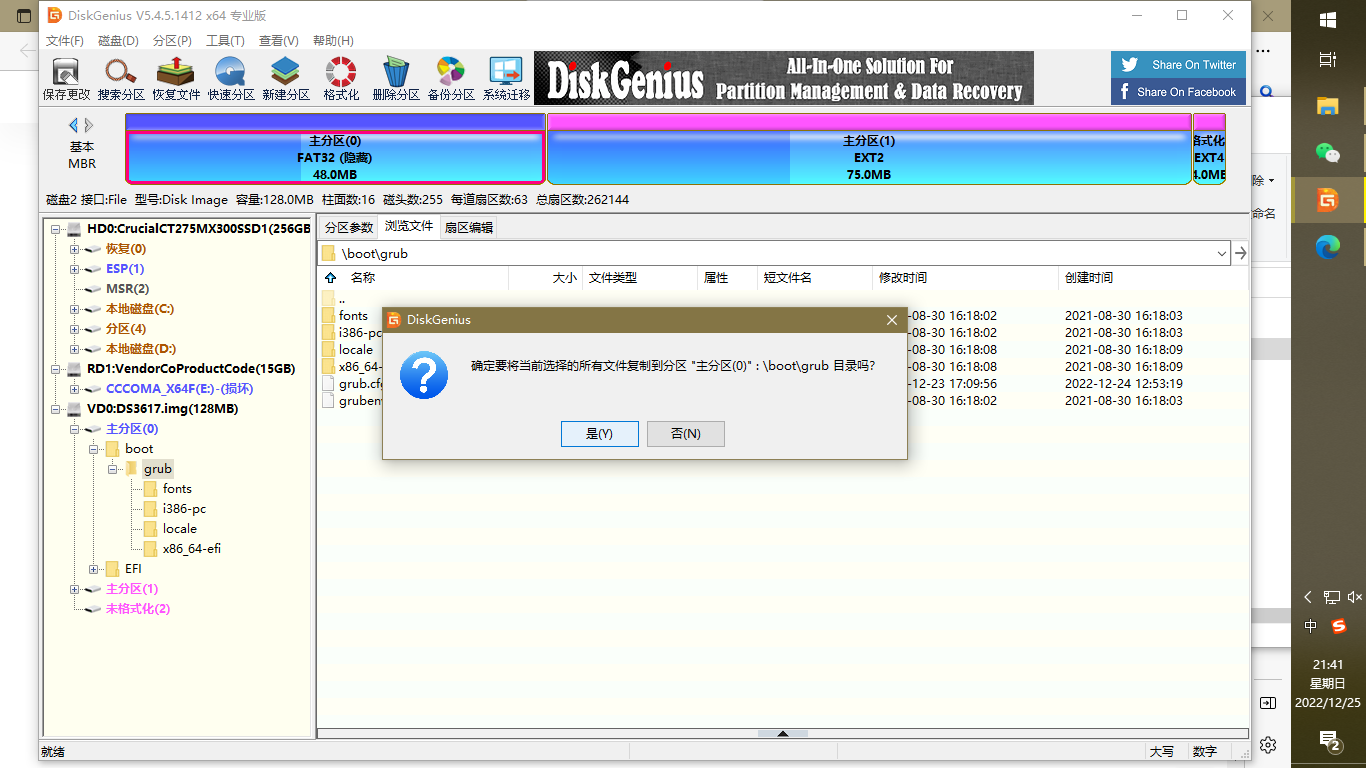The height and width of the screenshot is (768, 1366).
Task: Expand the EFI folder in the tree
Action: 95,568
